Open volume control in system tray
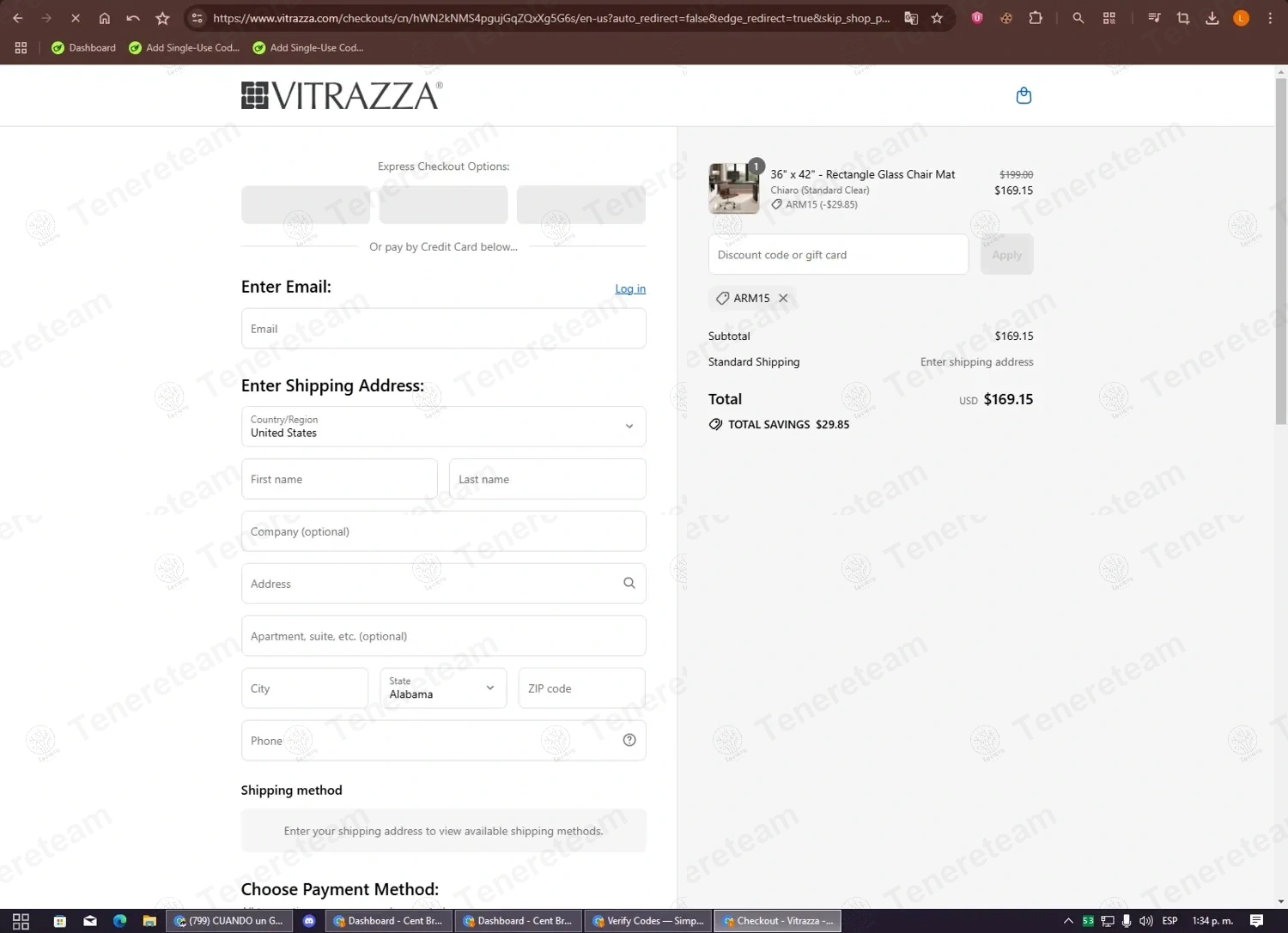Screen dimensions: 1288x933 [x=1145, y=921]
